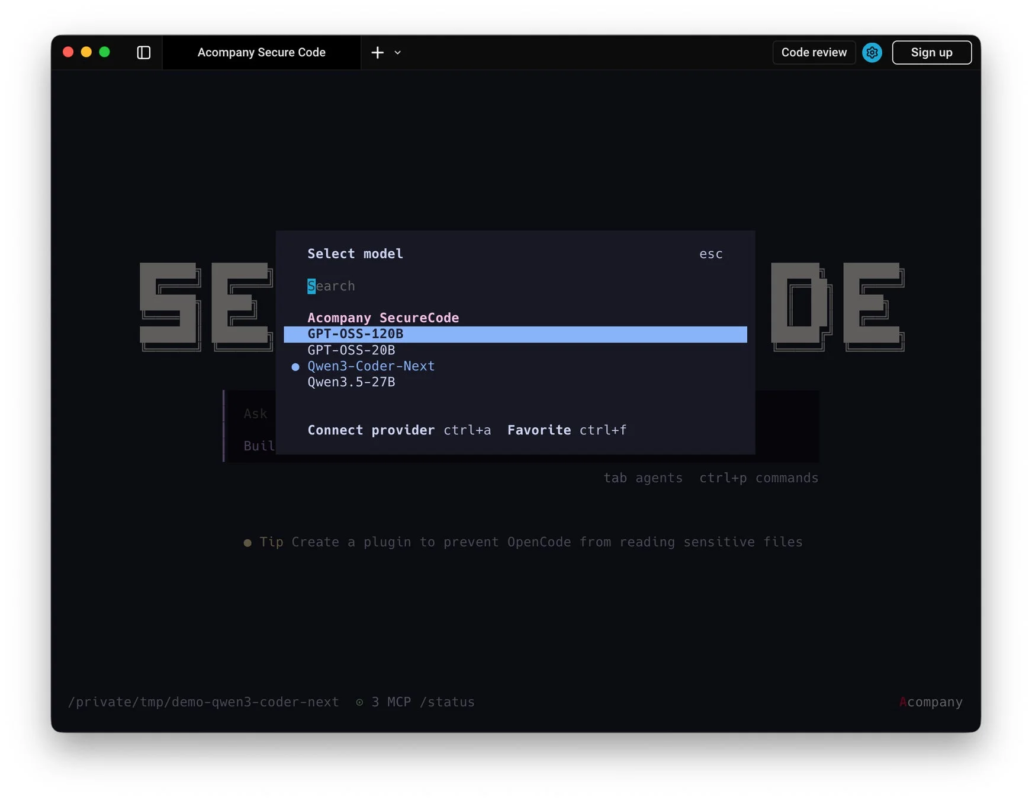This screenshot has width=1032, height=800.
Task: Open a new session with the plus icon
Action: click(375, 52)
